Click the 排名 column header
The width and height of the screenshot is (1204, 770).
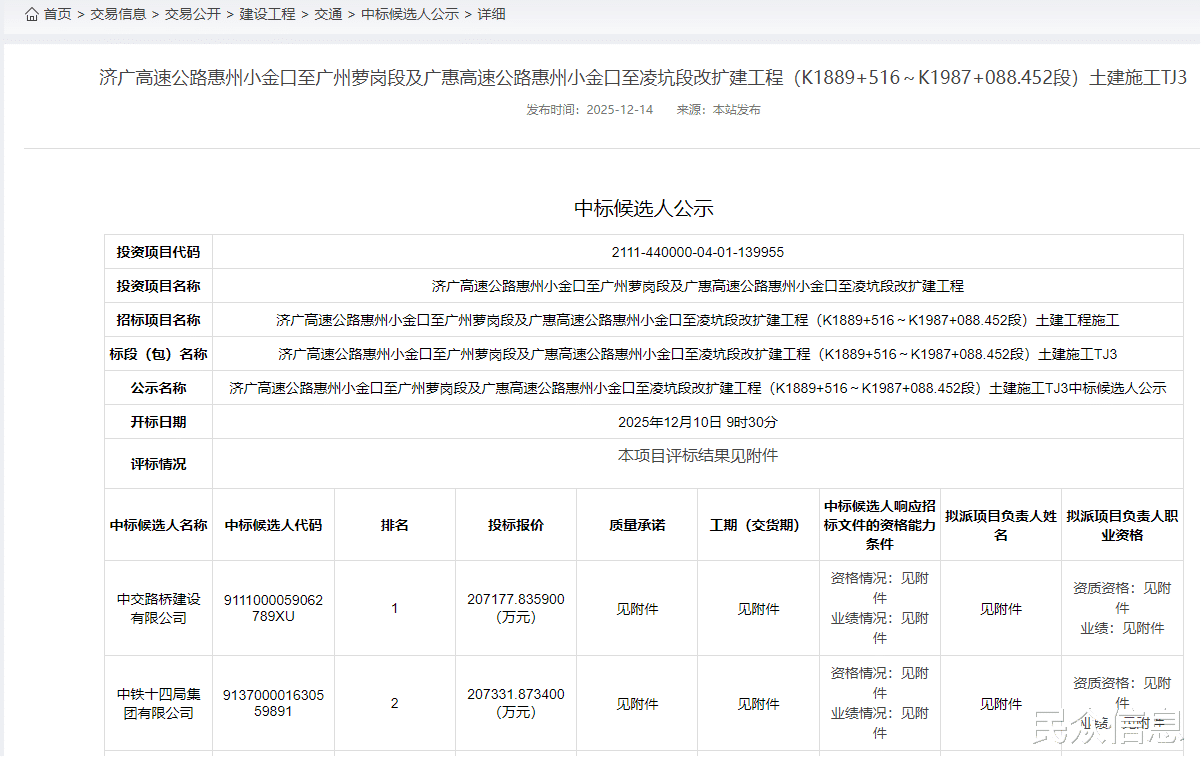click(x=394, y=525)
